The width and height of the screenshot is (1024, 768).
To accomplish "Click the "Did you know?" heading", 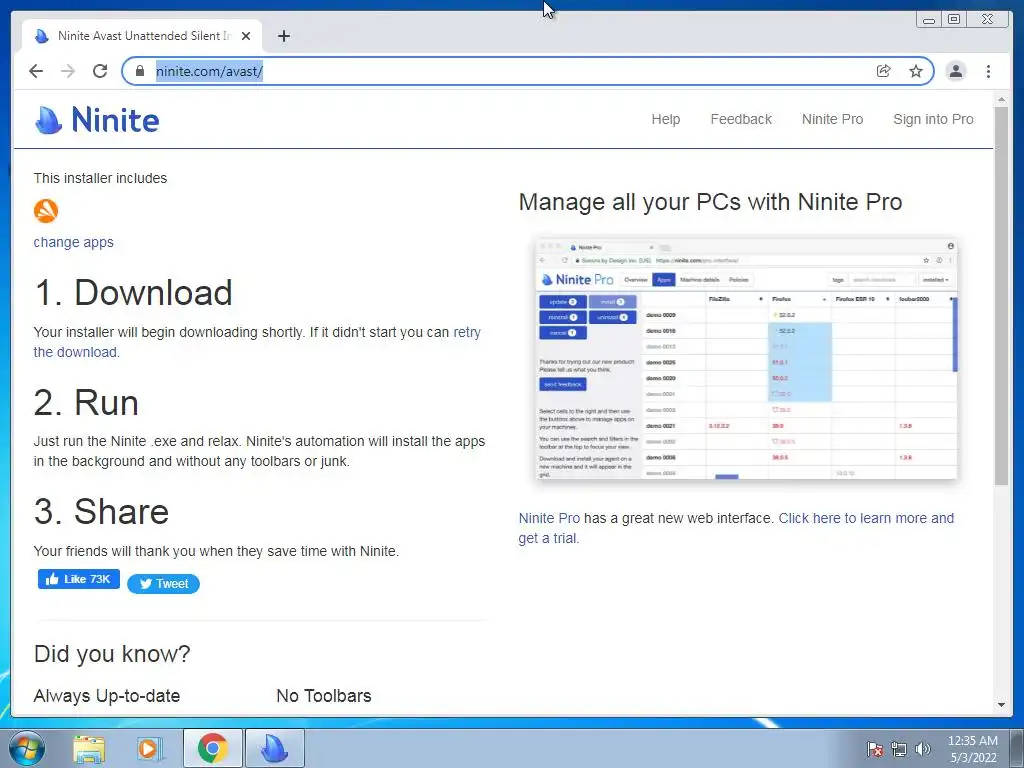I will (x=112, y=654).
